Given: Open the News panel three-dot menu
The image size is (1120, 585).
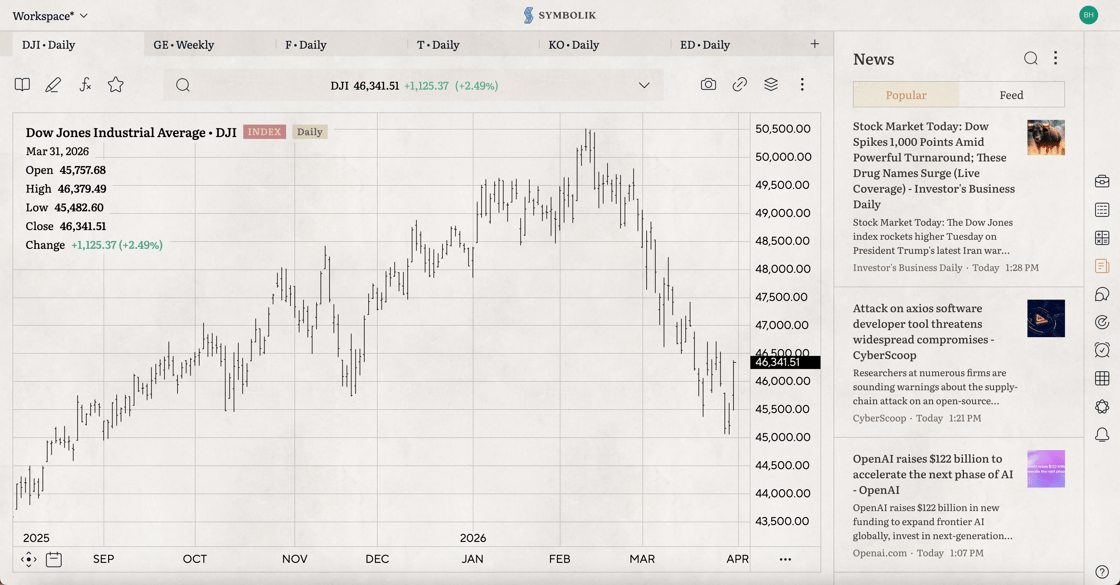Looking at the screenshot, I should (x=1056, y=59).
